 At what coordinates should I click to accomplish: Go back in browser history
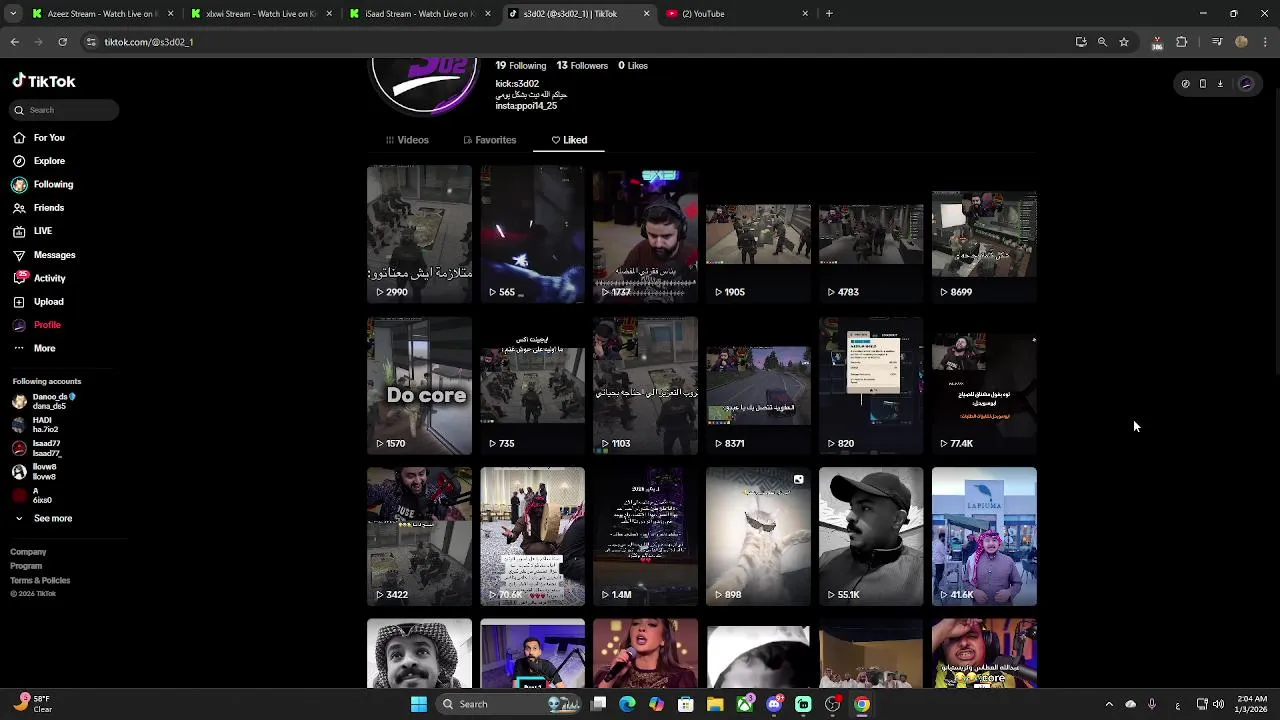click(x=15, y=42)
